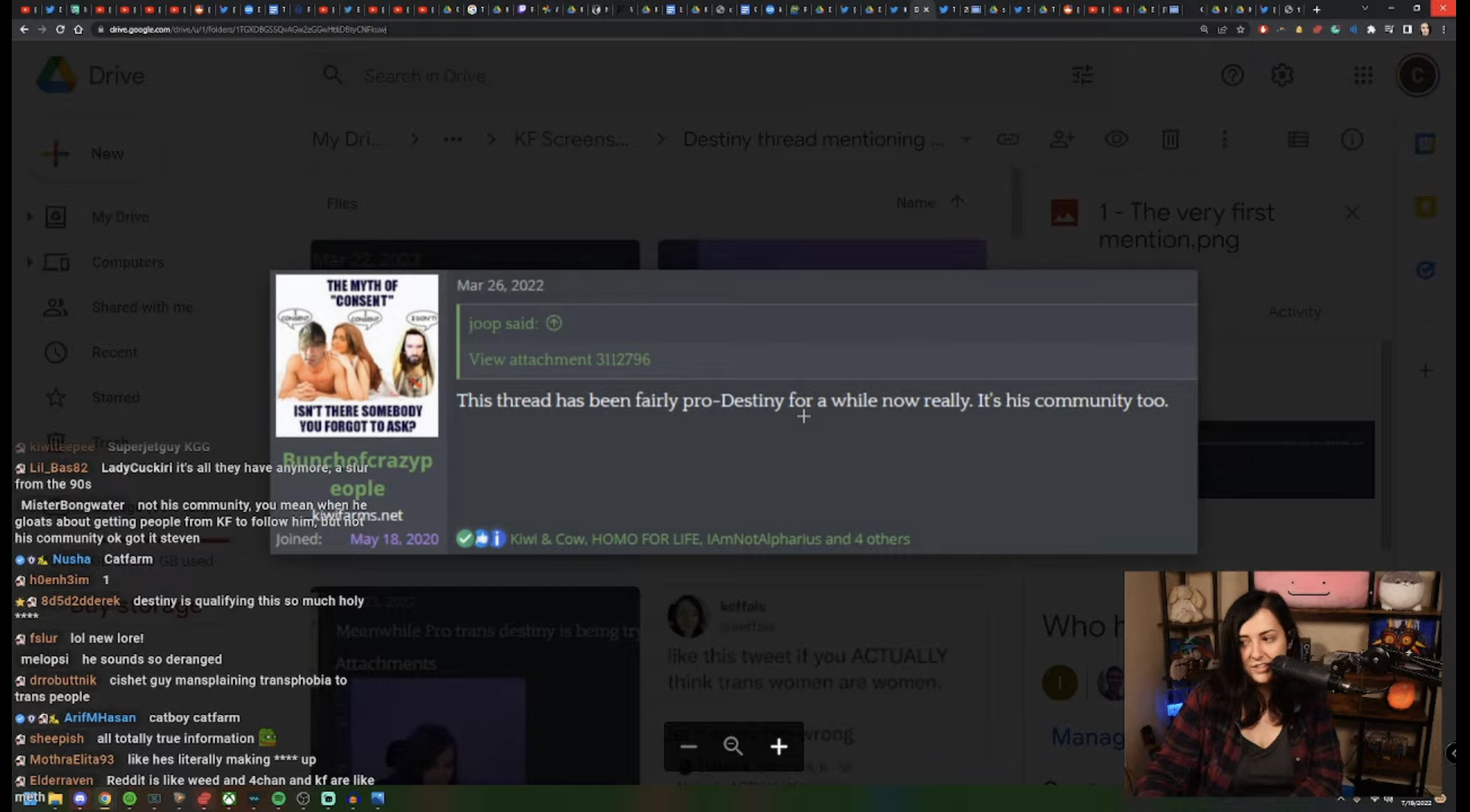Go to KF Screens breadcrumb folder
The image size is (1470, 812).
571,139
